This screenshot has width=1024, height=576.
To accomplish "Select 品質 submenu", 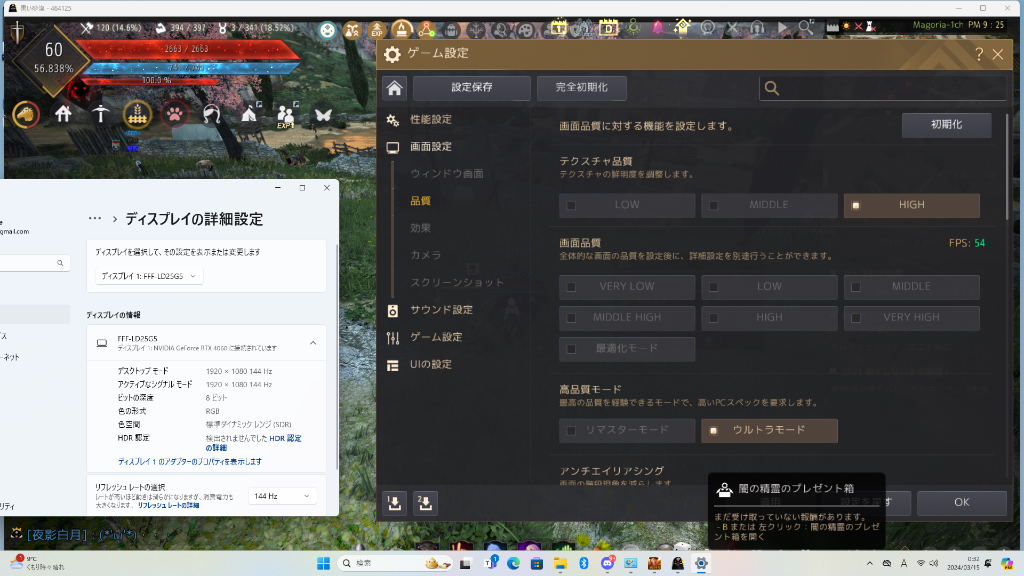I will (x=421, y=201).
